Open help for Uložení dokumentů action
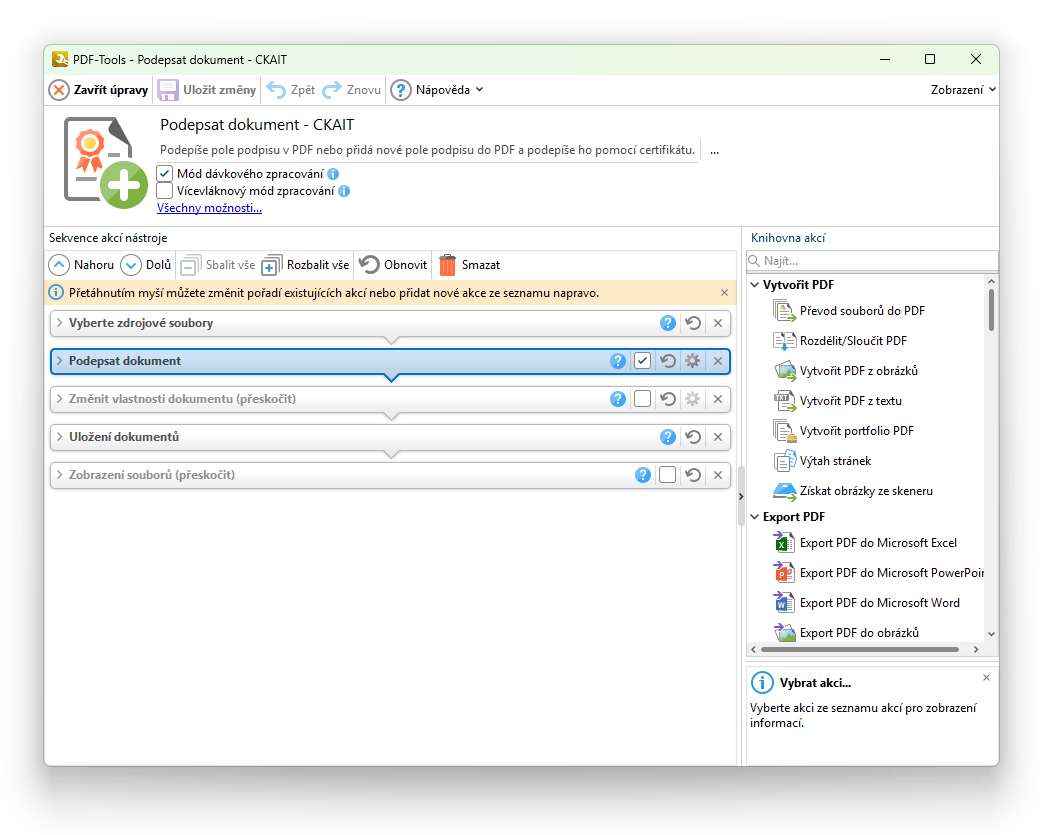Image resolution: width=1043 pixels, height=835 pixels. pyautogui.click(x=668, y=437)
